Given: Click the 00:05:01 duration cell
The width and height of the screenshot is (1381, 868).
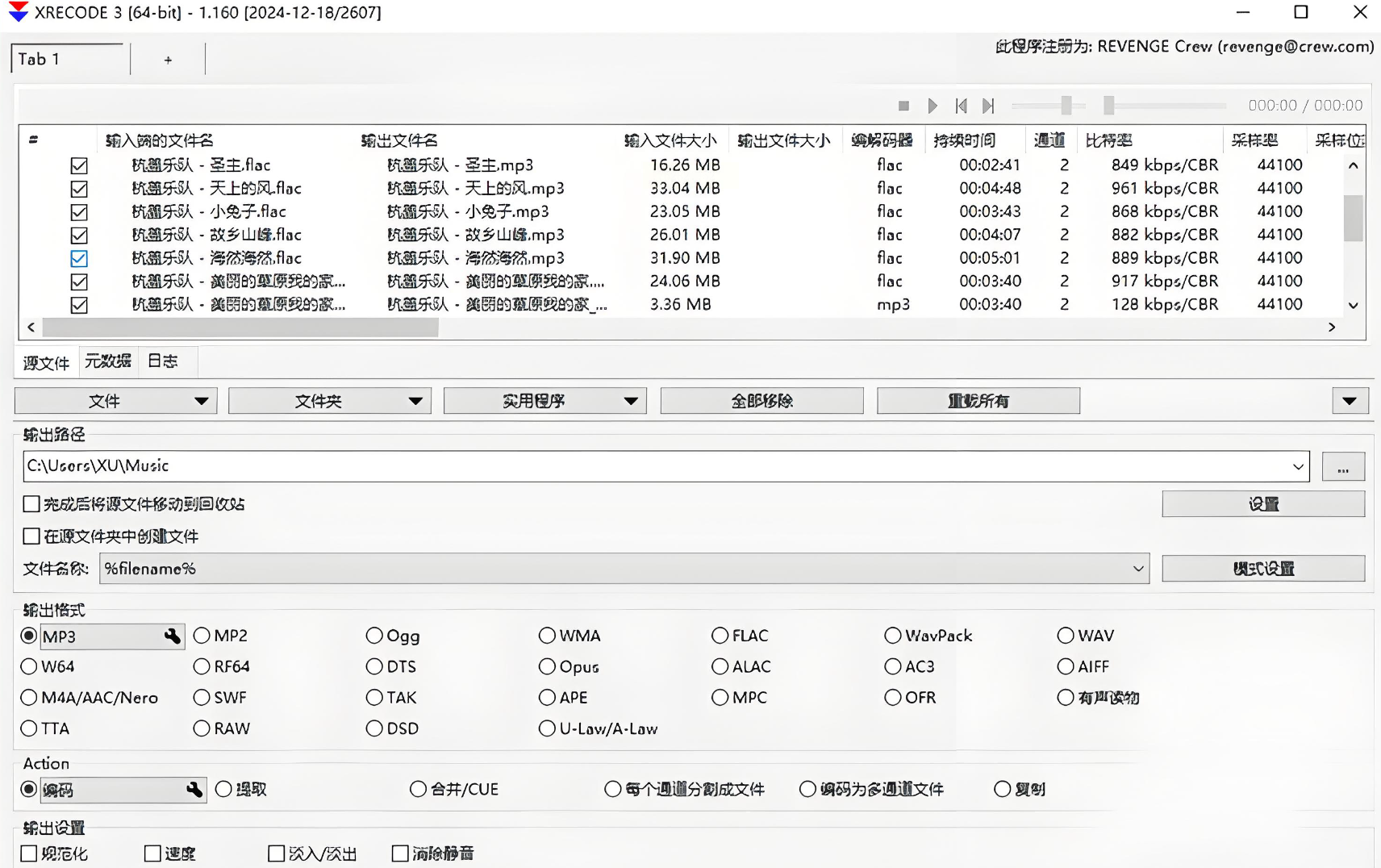Looking at the screenshot, I should pyautogui.click(x=990, y=258).
